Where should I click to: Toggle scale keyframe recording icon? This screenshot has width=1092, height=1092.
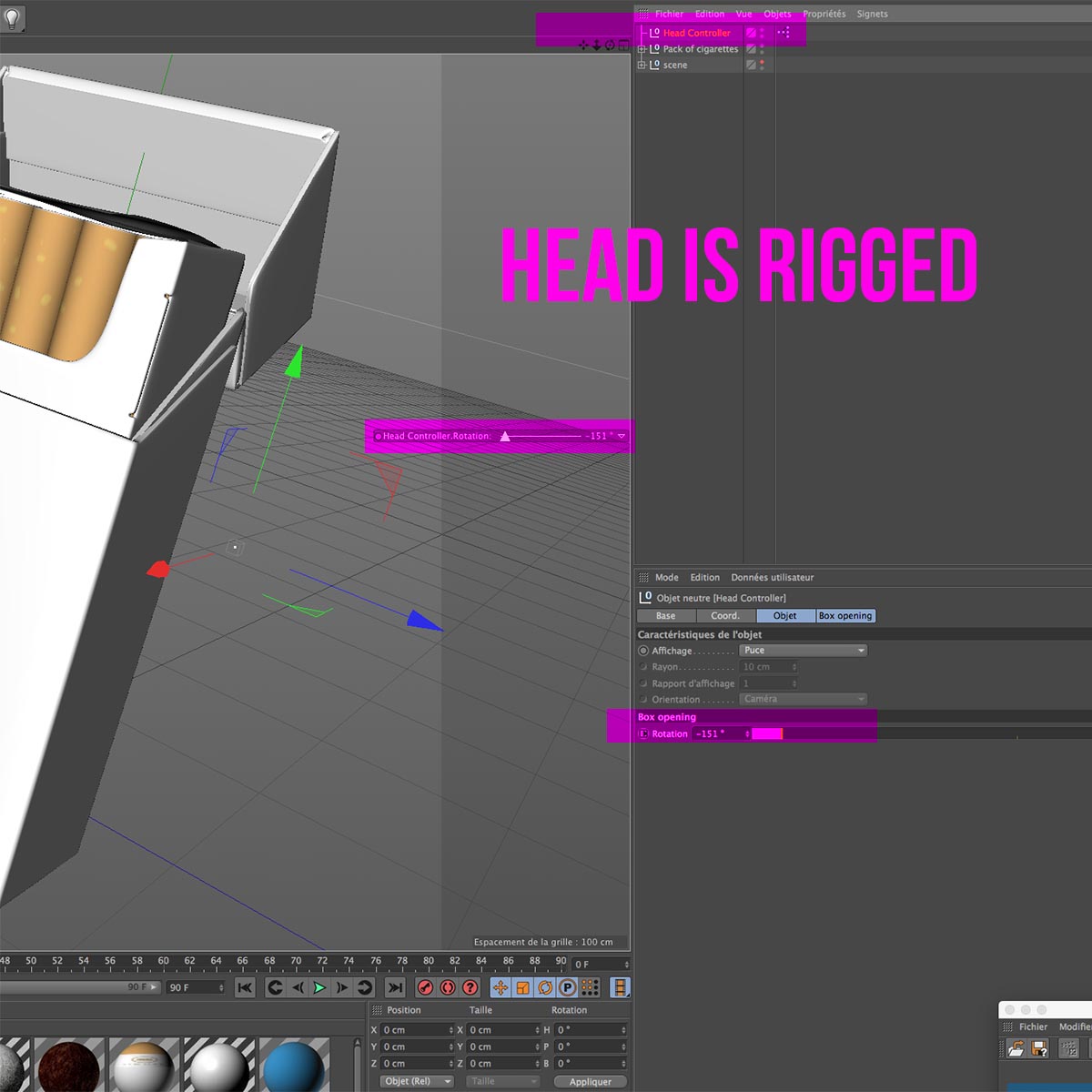click(x=523, y=987)
